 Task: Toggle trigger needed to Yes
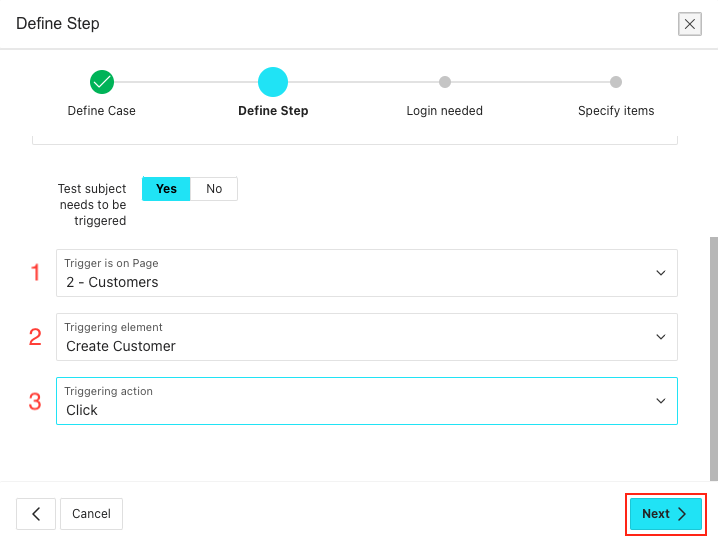(166, 189)
